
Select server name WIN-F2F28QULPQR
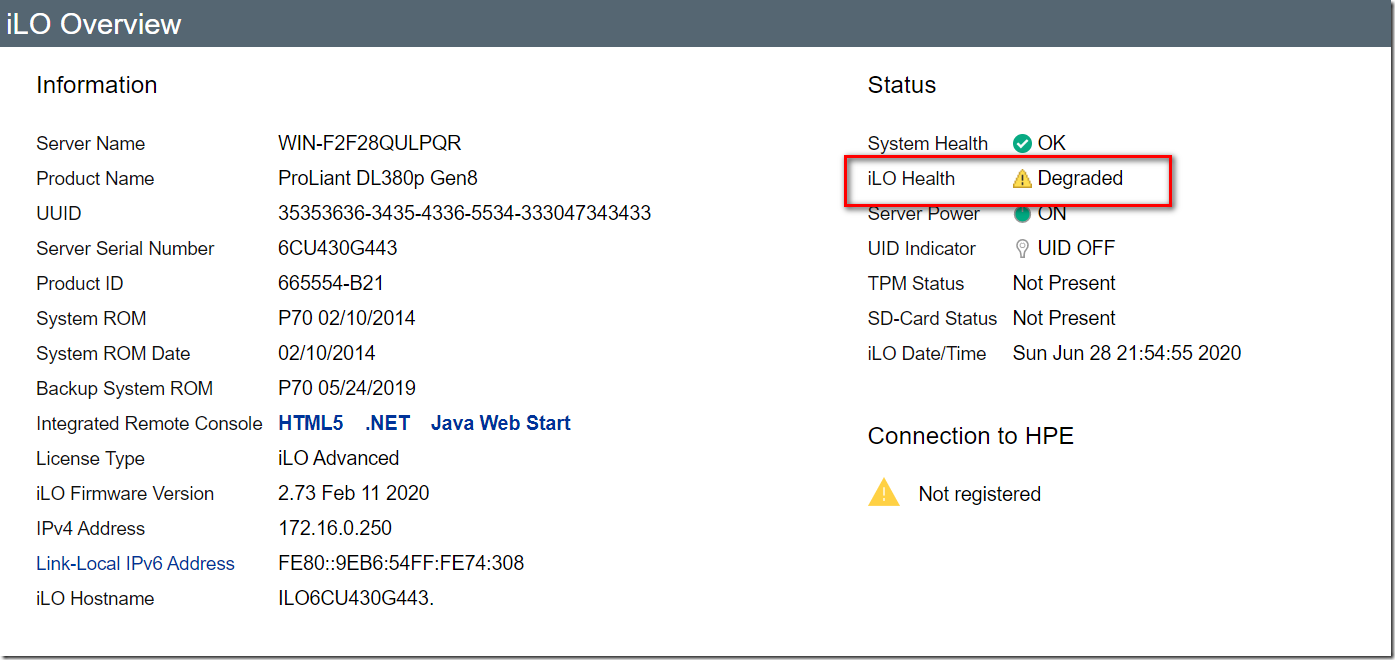click(370, 143)
